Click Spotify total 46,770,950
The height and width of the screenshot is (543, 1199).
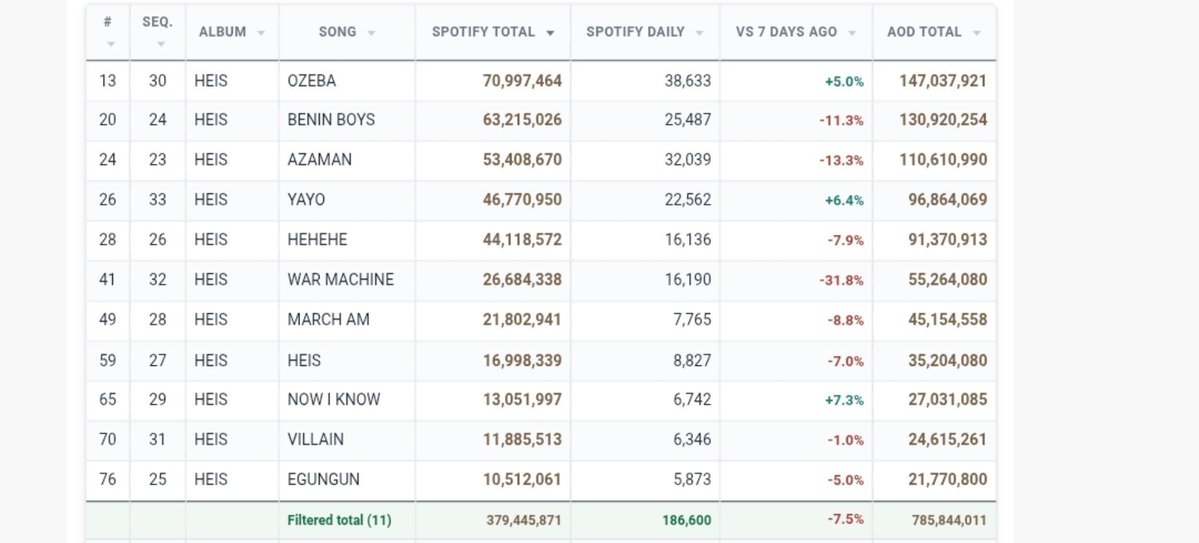coord(522,200)
